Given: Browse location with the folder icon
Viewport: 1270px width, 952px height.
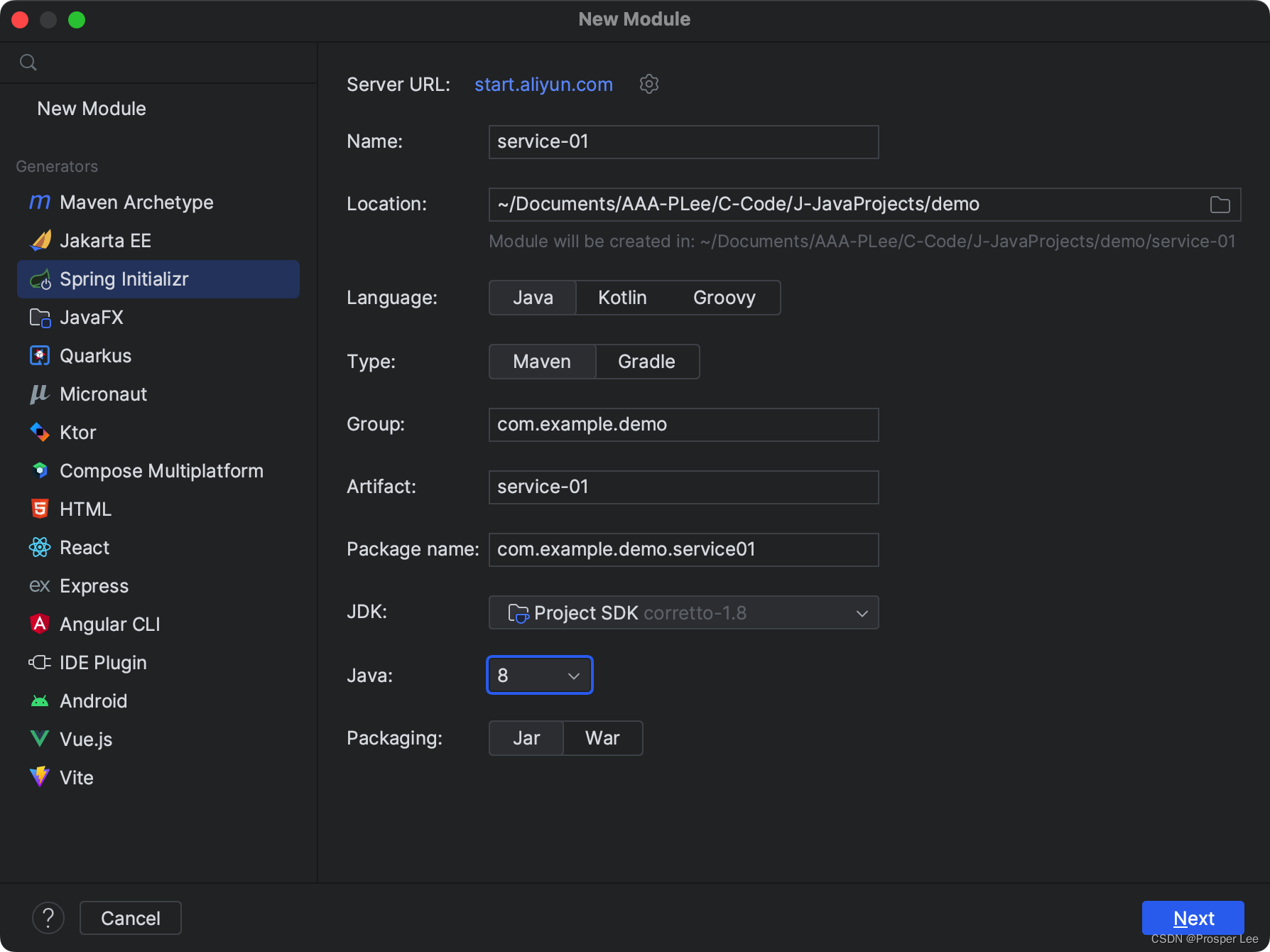Looking at the screenshot, I should [x=1220, y=205].
